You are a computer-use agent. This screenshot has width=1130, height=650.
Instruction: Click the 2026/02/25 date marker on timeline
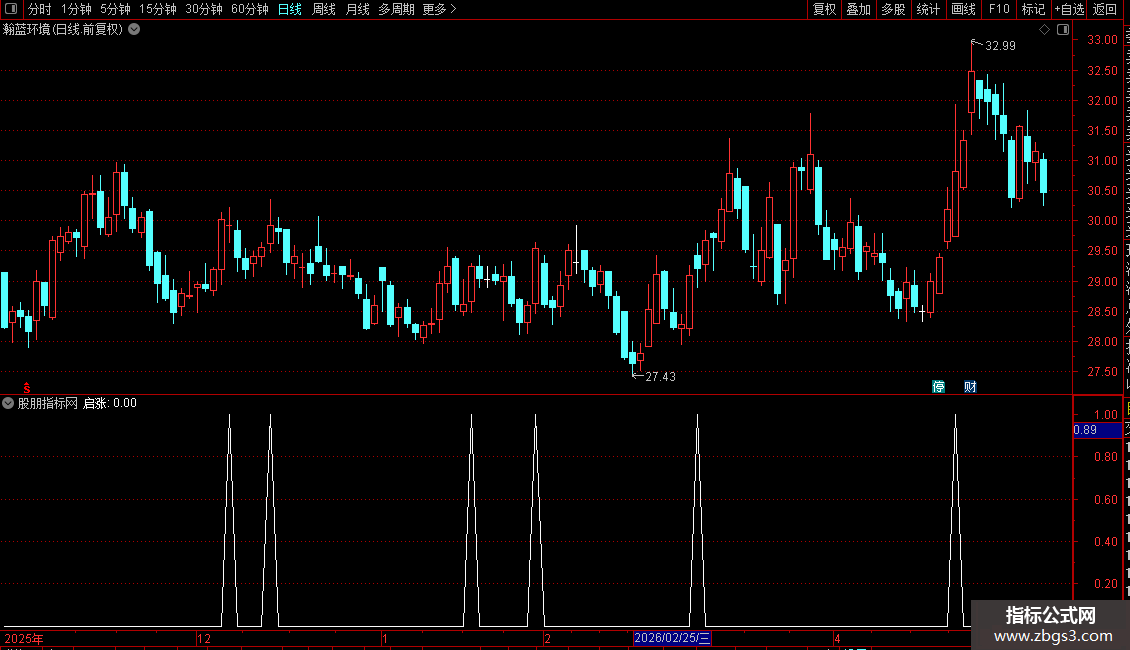coord(672,638)
